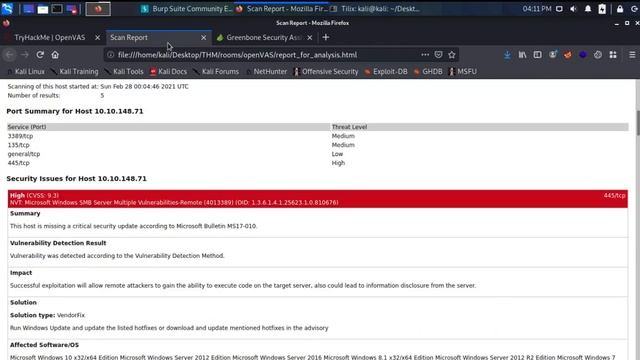Click the URL bar with report_for_analysis.html
This screenshot has width=640, height=360.
coord(237,55)
